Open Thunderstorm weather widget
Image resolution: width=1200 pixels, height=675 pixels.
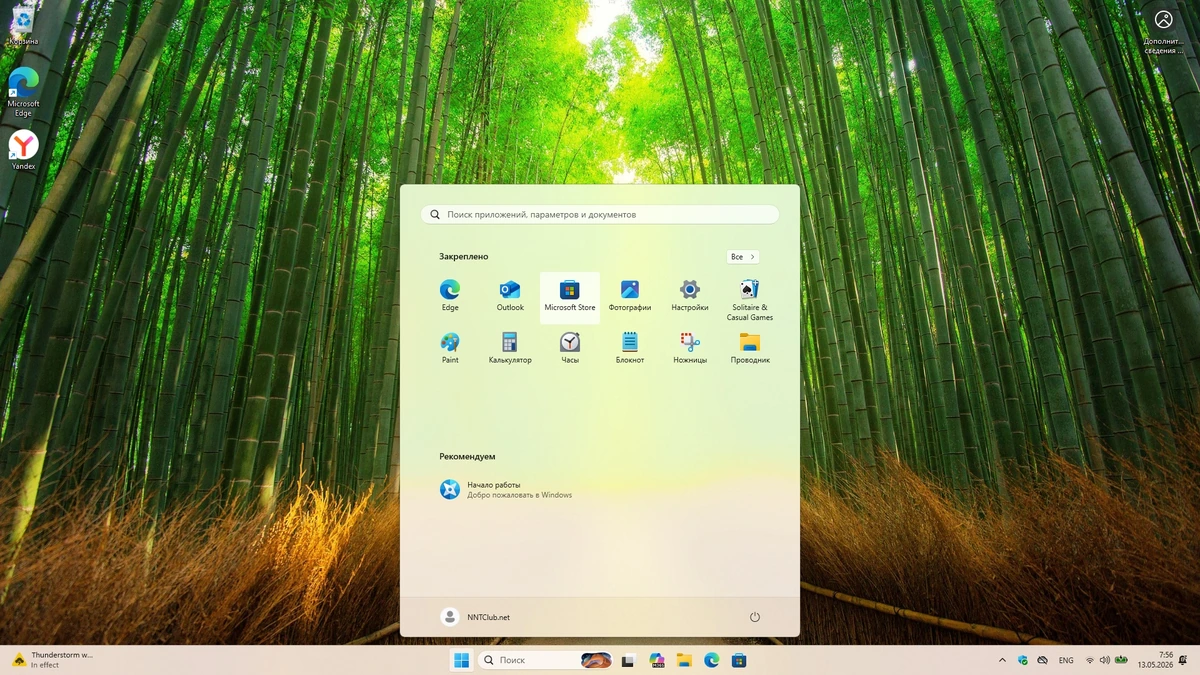pos(53,660)
